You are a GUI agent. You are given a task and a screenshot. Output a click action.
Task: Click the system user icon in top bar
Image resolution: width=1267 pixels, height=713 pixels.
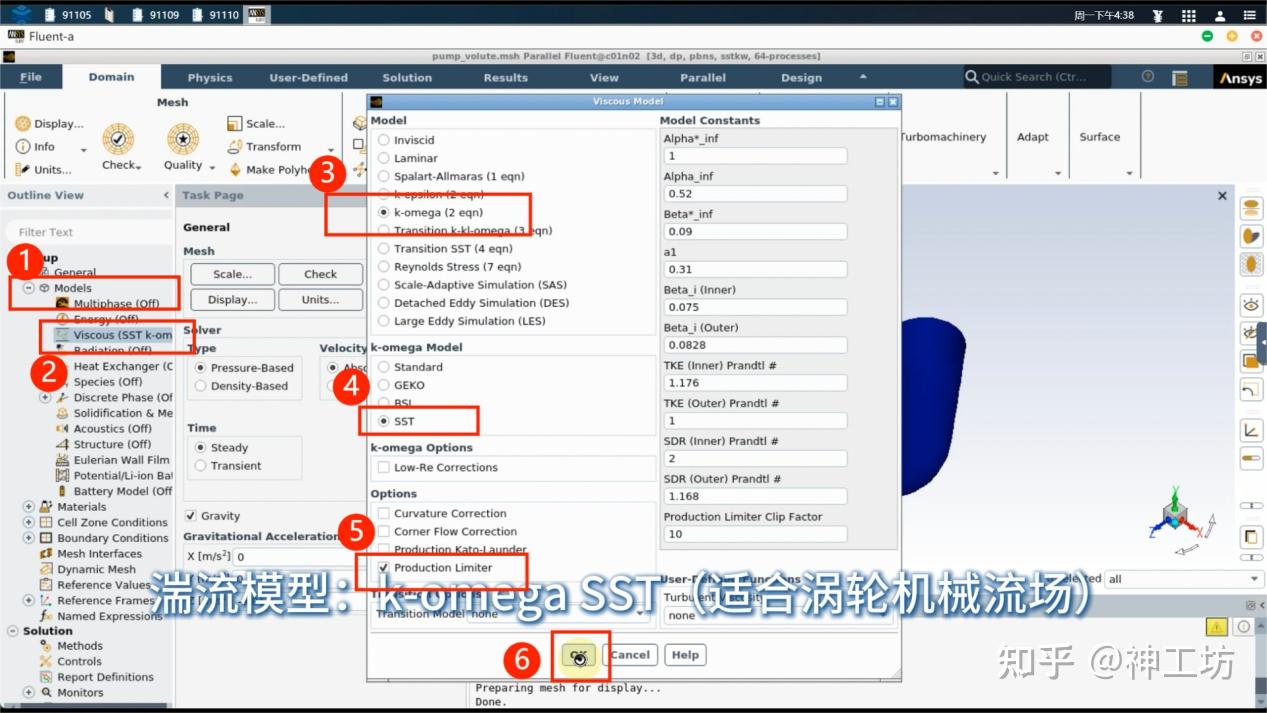click(x=1220, y=15)
